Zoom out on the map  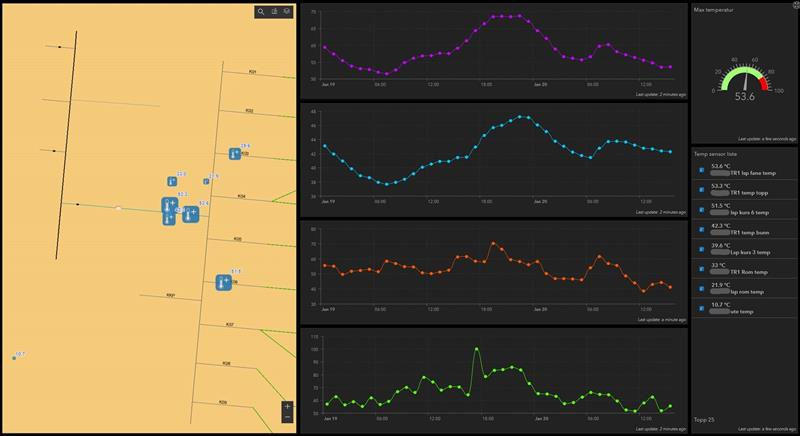click(287, 417)
